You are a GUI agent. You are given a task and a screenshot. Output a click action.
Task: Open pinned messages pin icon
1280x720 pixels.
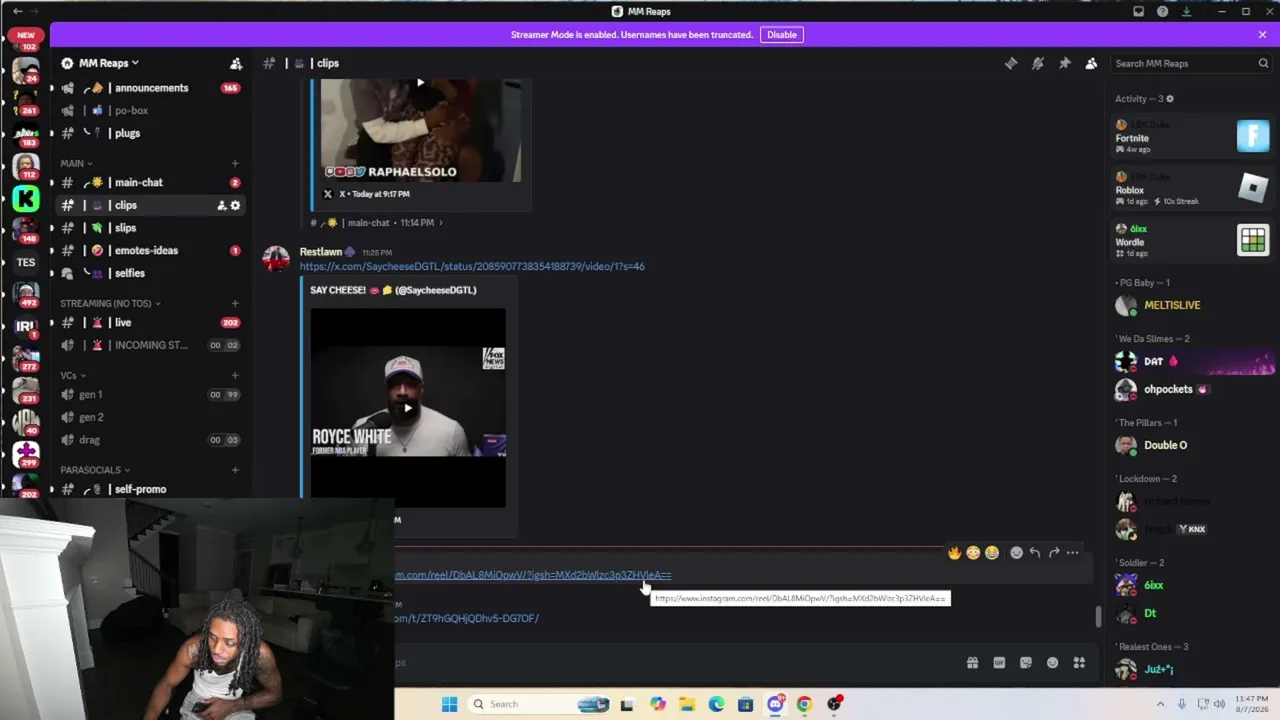click(x=1065, y=63)
